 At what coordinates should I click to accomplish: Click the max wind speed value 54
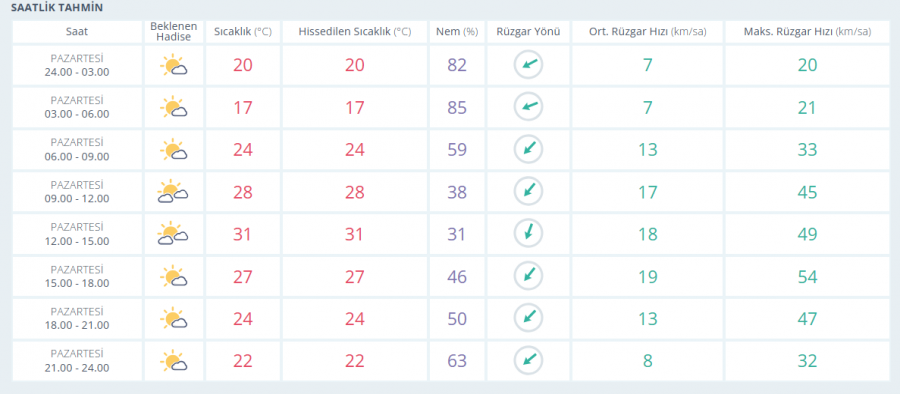[x=807, y=277]
